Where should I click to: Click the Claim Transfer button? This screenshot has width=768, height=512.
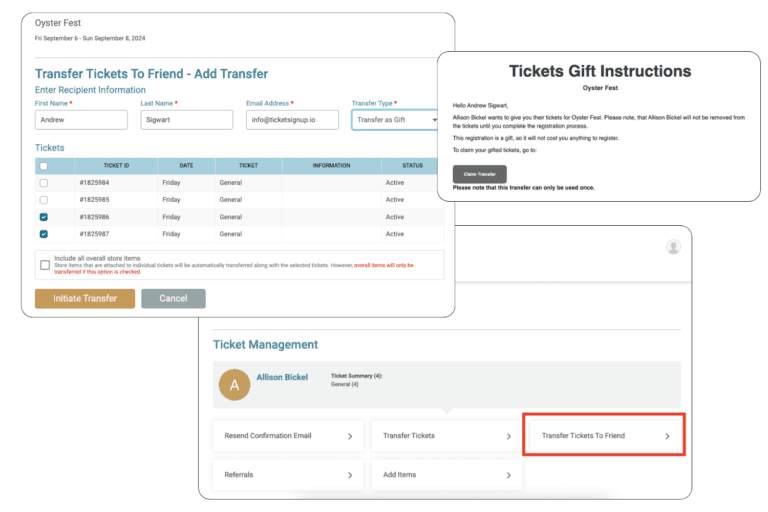pos(479,174)
